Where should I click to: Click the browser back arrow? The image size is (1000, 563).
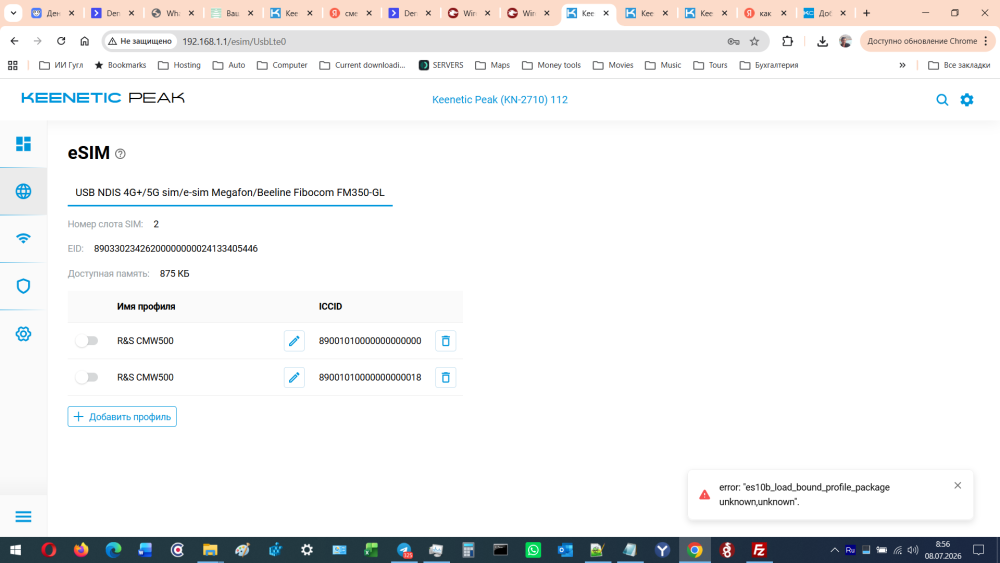[x=14, y=41]
